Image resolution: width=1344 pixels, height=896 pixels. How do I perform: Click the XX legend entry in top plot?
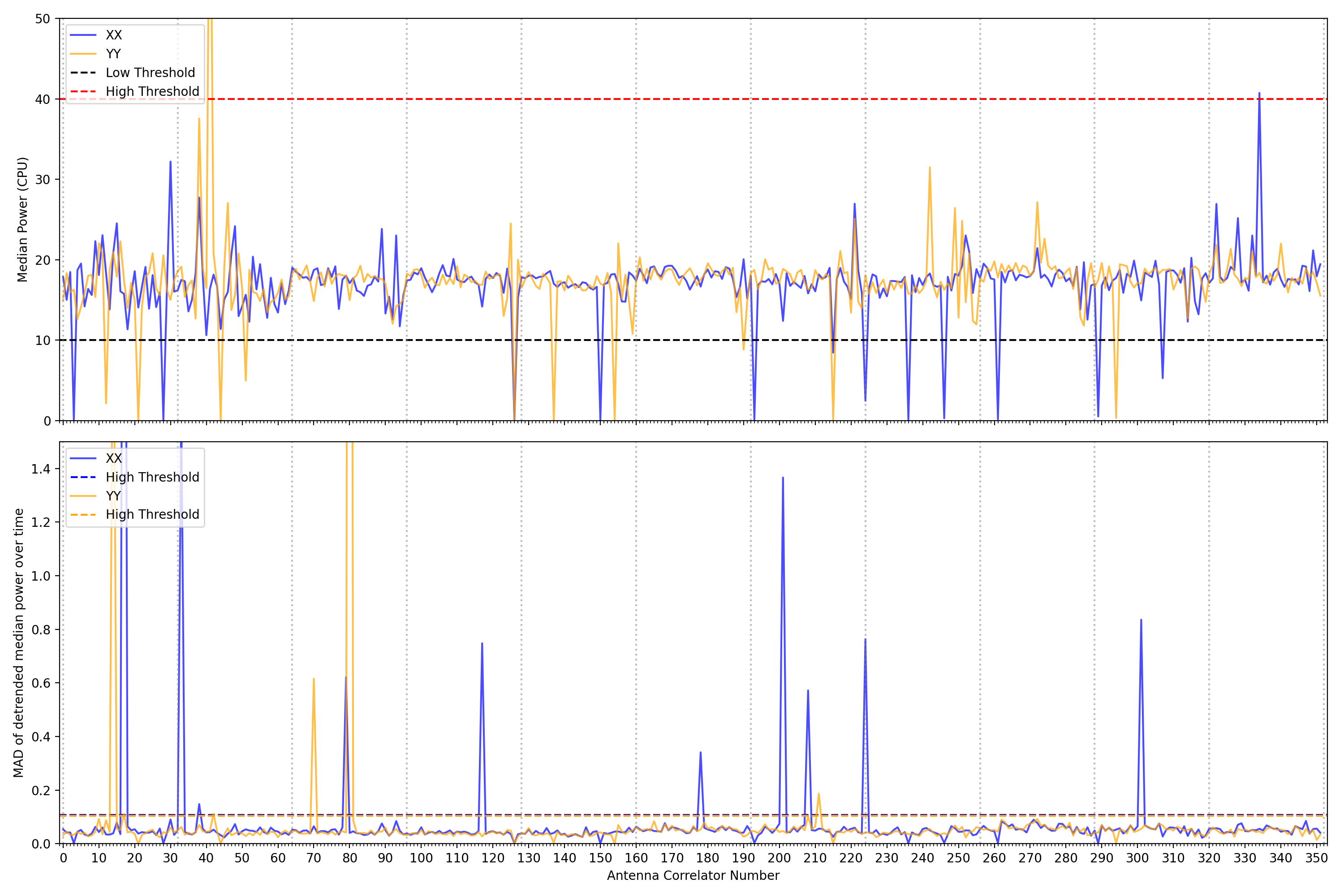[x=113, y=35]
